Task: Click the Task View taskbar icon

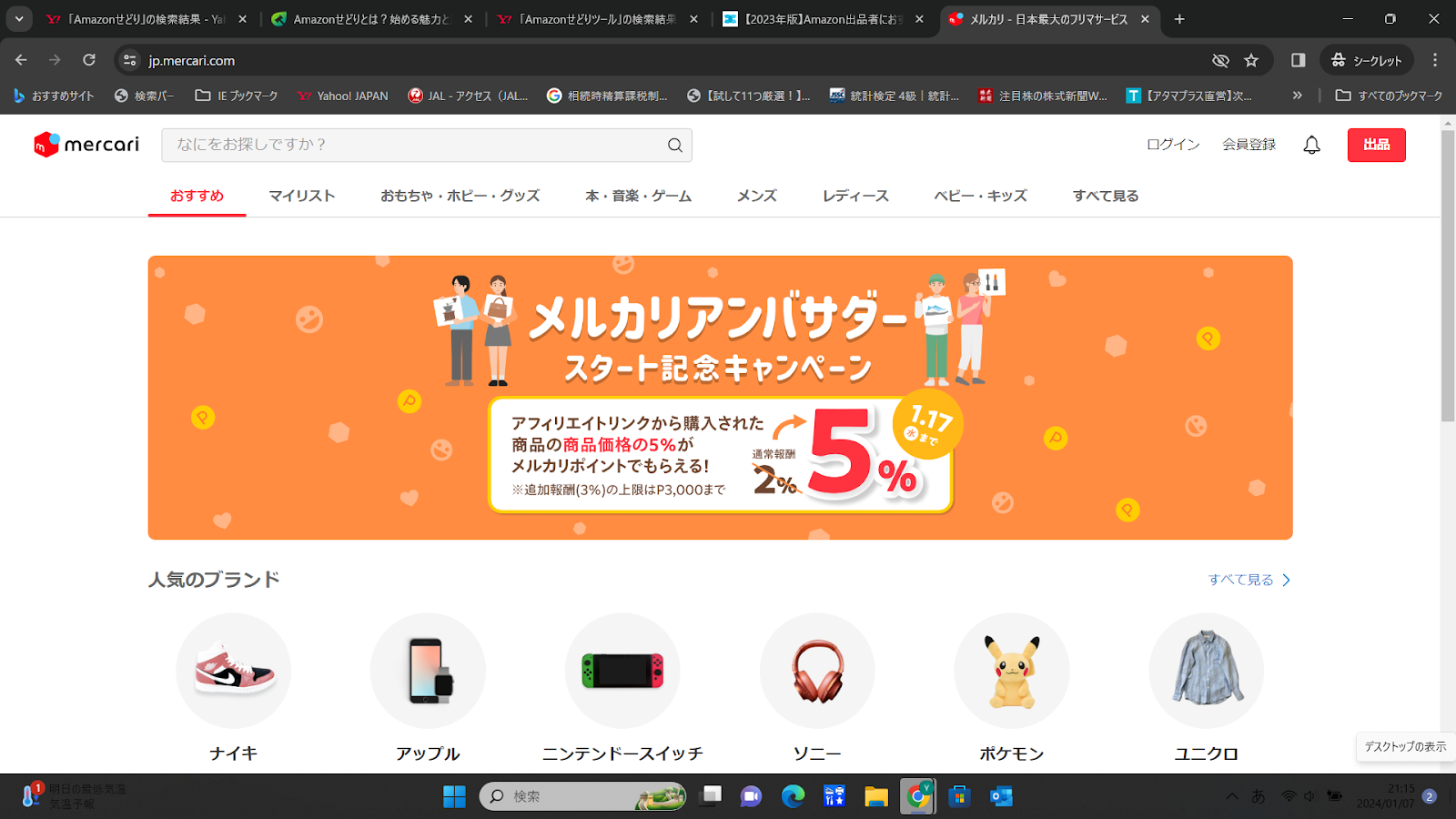Action: (710, 796)
